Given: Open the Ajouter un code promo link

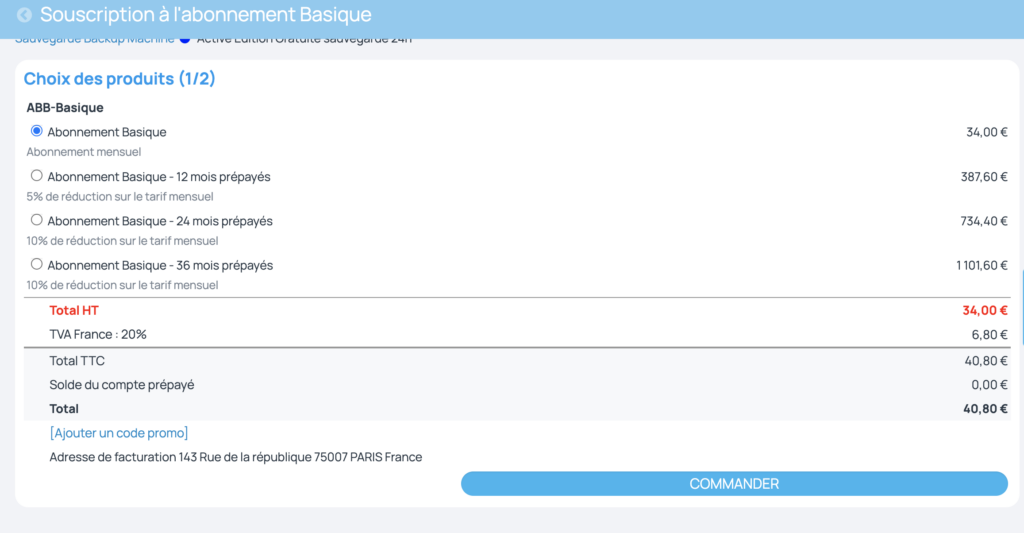Looking at the screenshot, I should pos(119,433).
